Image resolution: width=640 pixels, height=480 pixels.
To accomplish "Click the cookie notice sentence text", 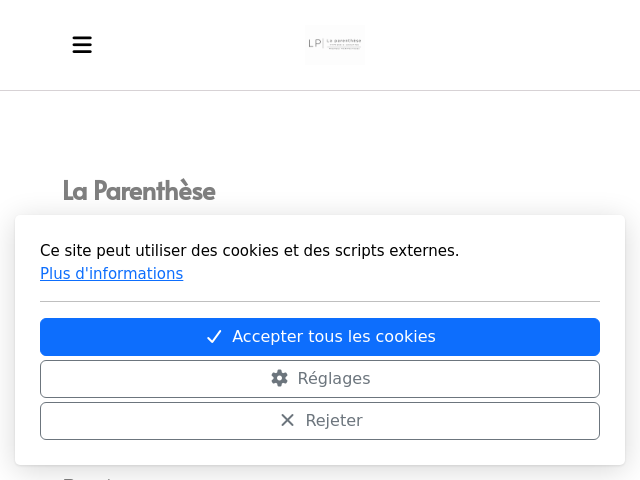I will coord(249,251).
